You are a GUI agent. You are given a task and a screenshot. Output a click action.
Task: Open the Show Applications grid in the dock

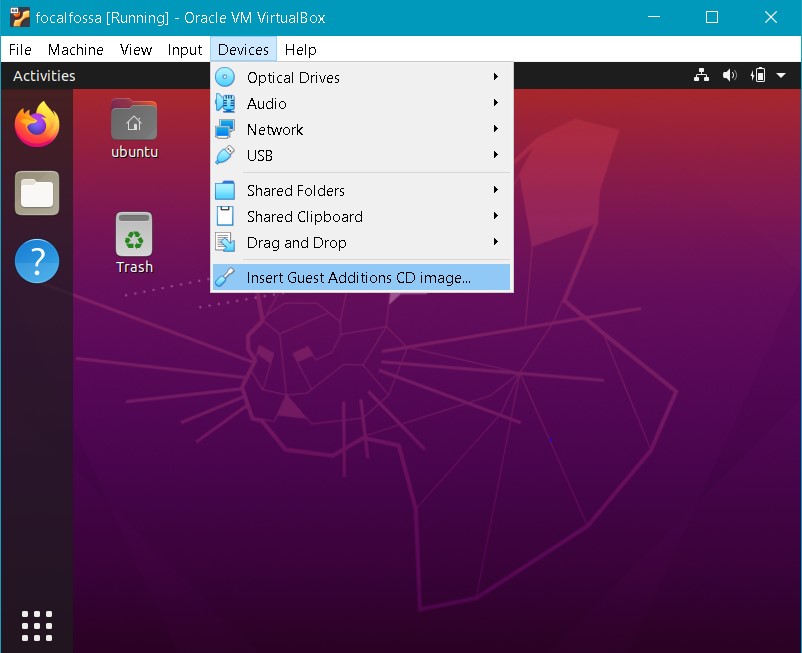click(x=36, y=625)
